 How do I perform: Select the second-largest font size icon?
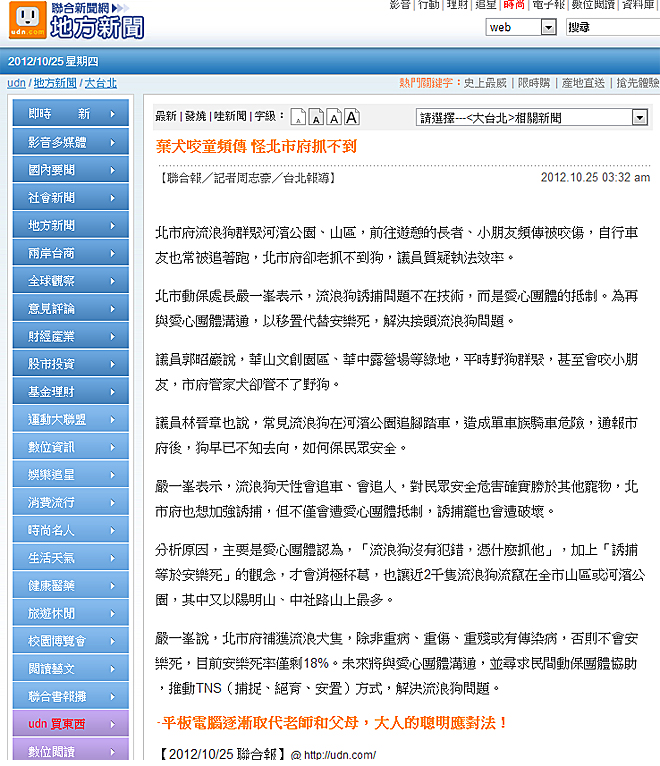334,118
